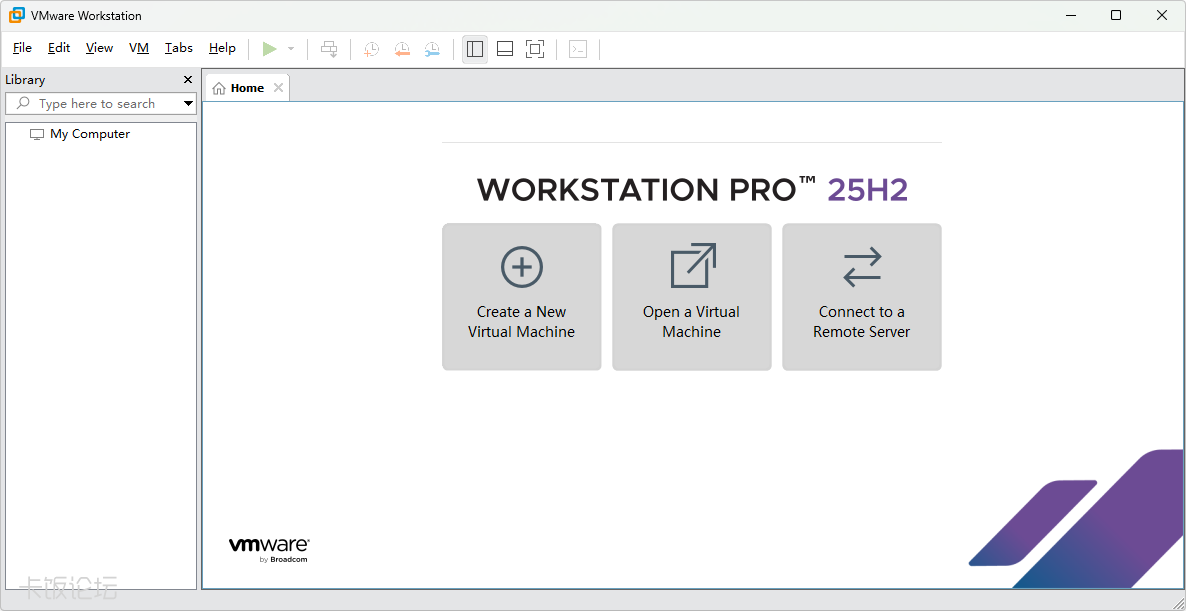Toggle the thumbnail bar view button
The width and height of the screenshot is (1186, 611).
[x=505, y=49]
